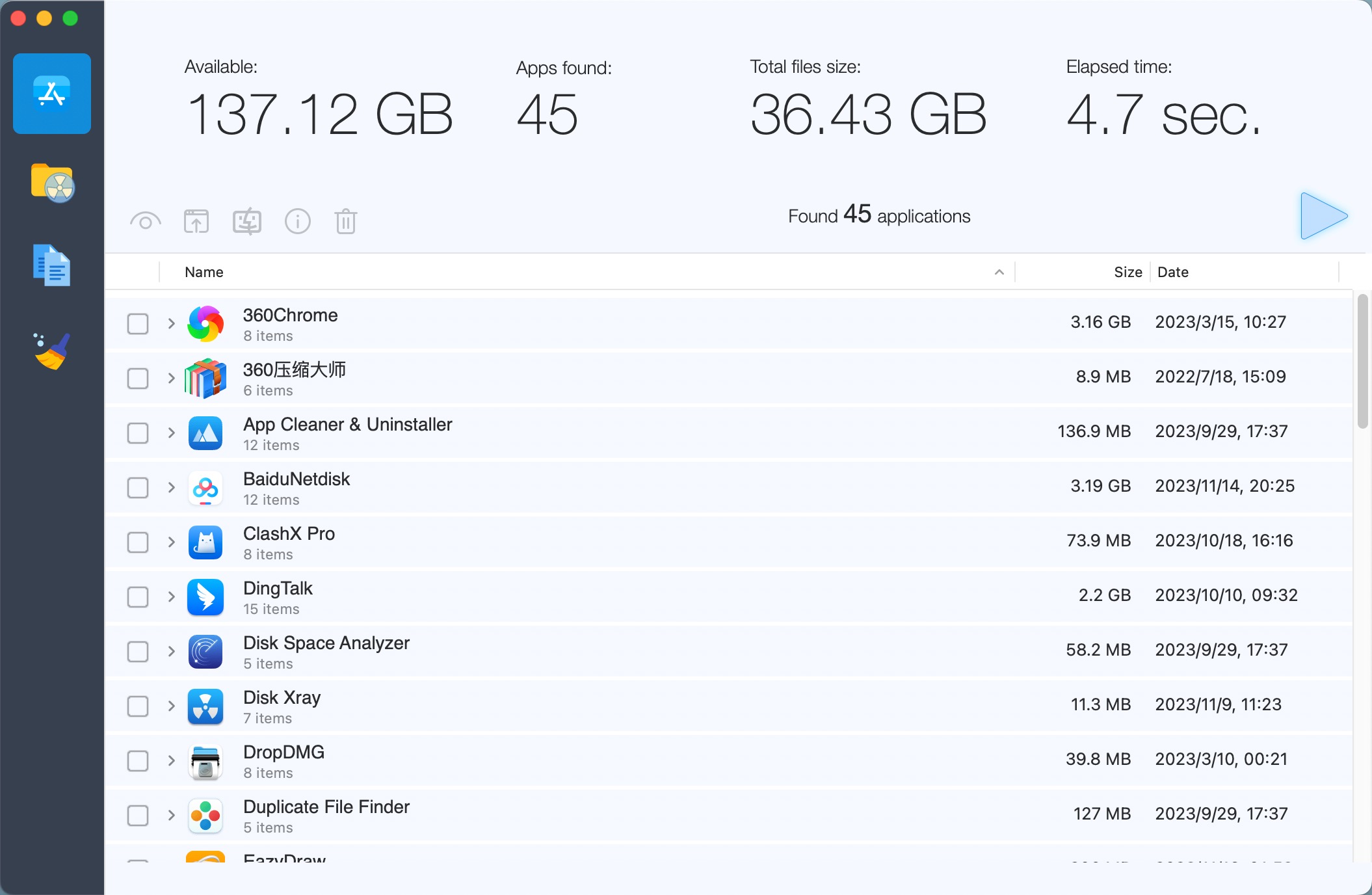Click the DingTalk app icon

[205, 597]
